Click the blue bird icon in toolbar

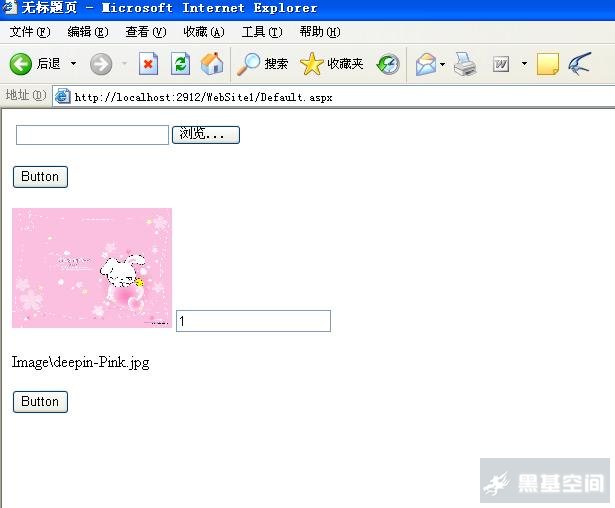tap(580, 64)
